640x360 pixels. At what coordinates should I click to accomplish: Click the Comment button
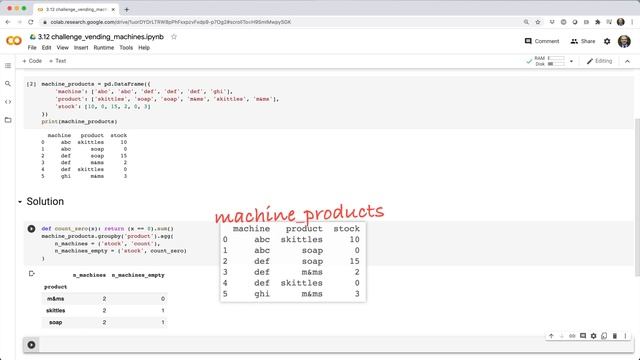542,41
